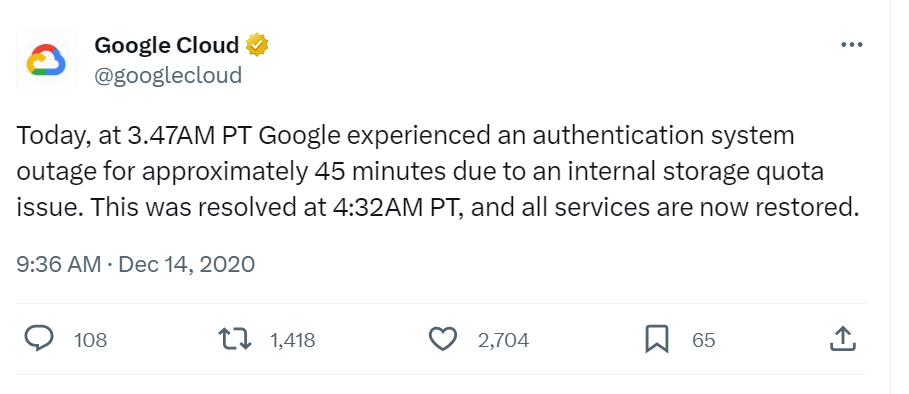Open the @googlecloud handle link
The height and width of the screenshot is (394, 909).
tap(168, 75)
